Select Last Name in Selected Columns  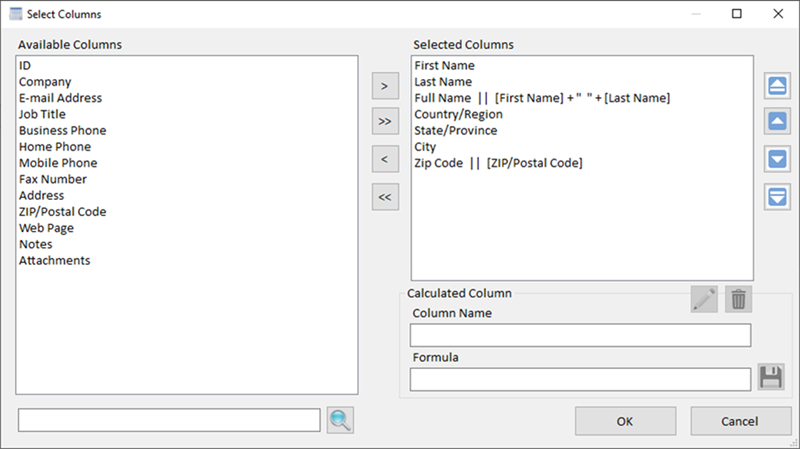(582, 82)
